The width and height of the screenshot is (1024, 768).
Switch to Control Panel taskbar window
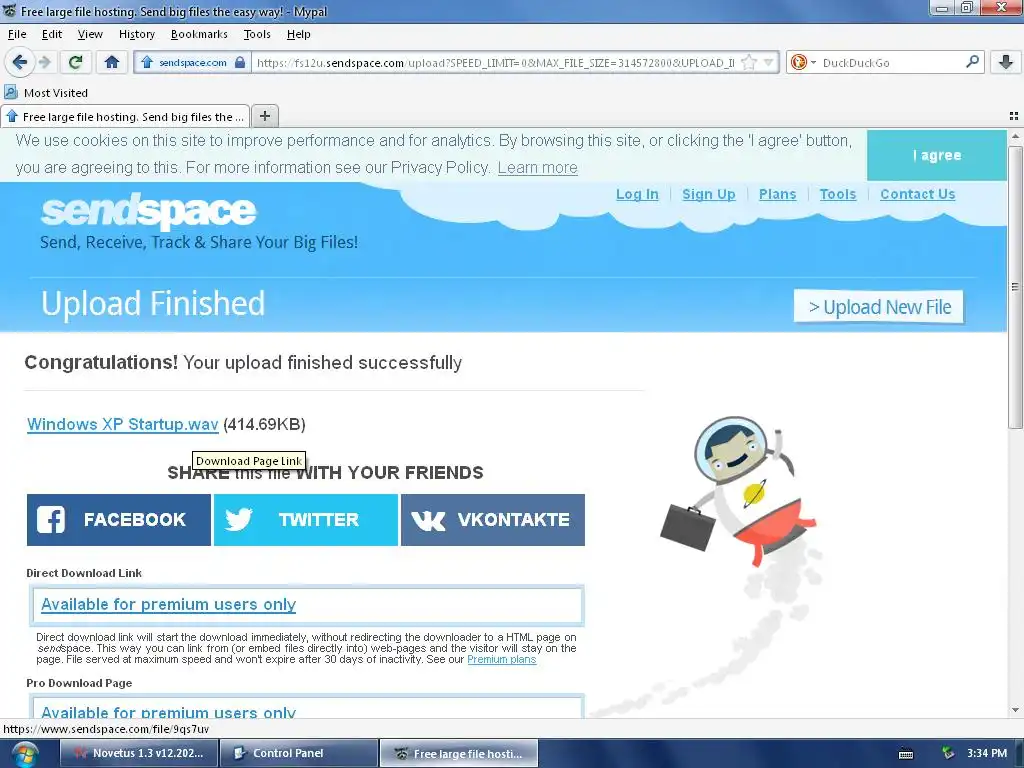(x=298, y=753)
